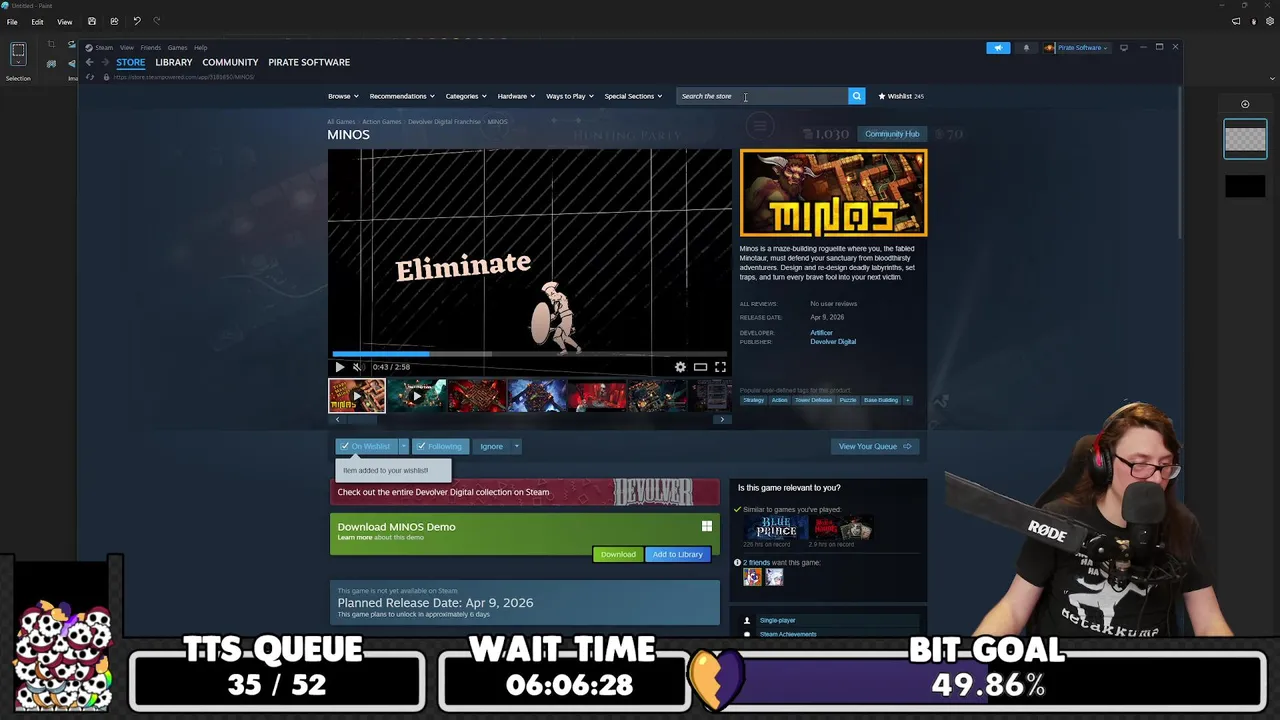Click the View Your Queue button
Screen dimensions: 1280x720
point(875,446)
